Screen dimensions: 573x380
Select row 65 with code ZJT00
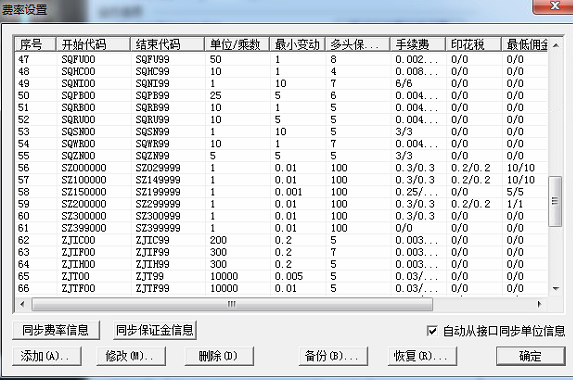(x=281, y=276)
